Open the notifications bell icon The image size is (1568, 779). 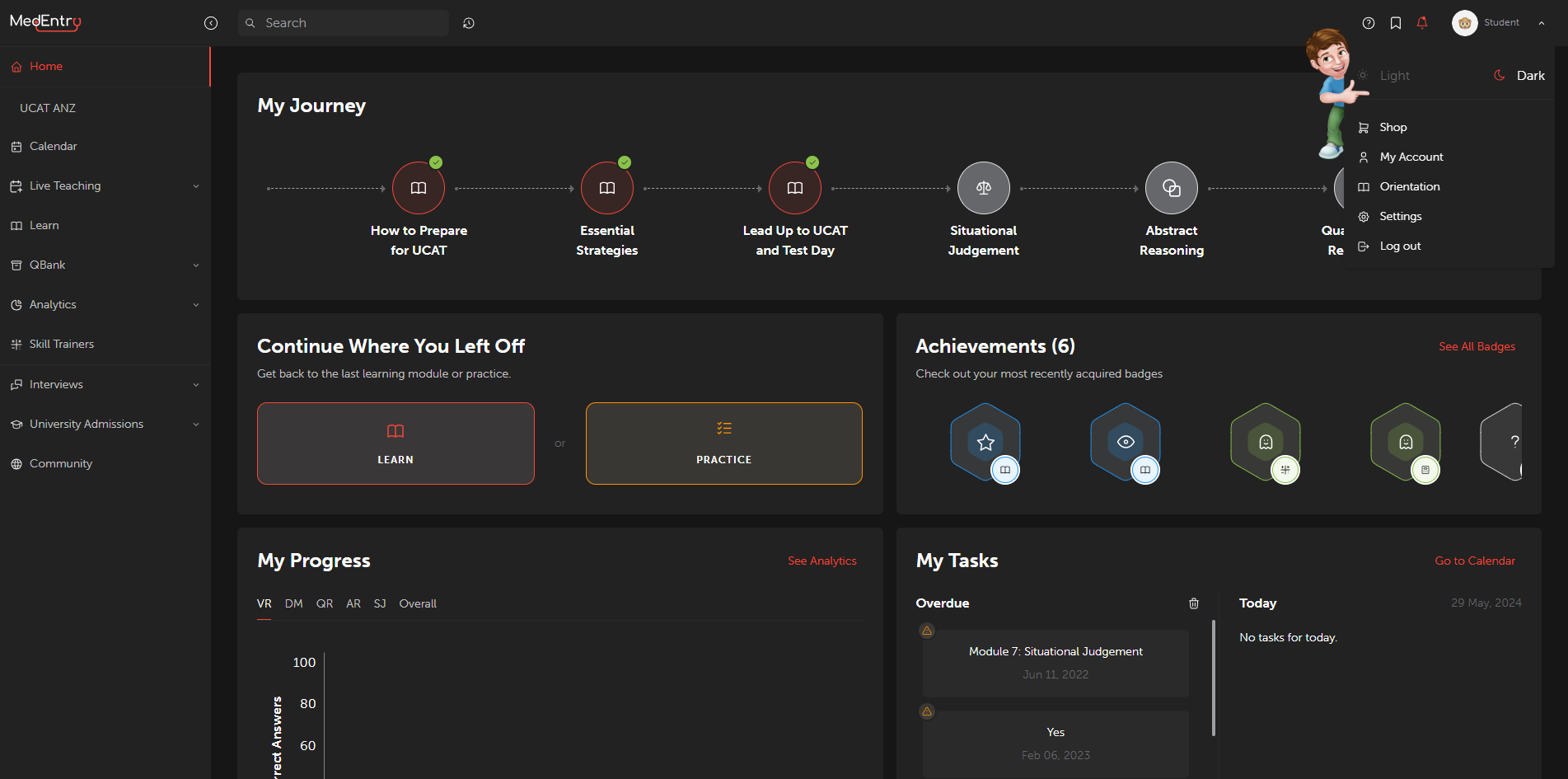pos(1422,23)
